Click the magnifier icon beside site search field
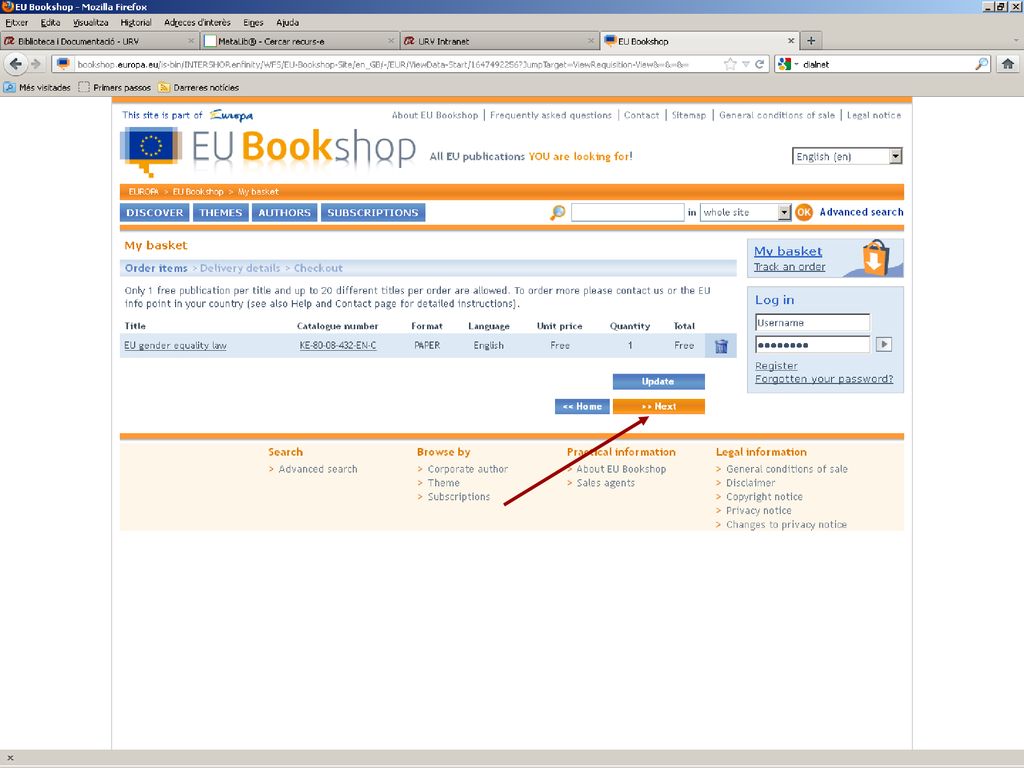1024x768 pixels. (558, 212)
